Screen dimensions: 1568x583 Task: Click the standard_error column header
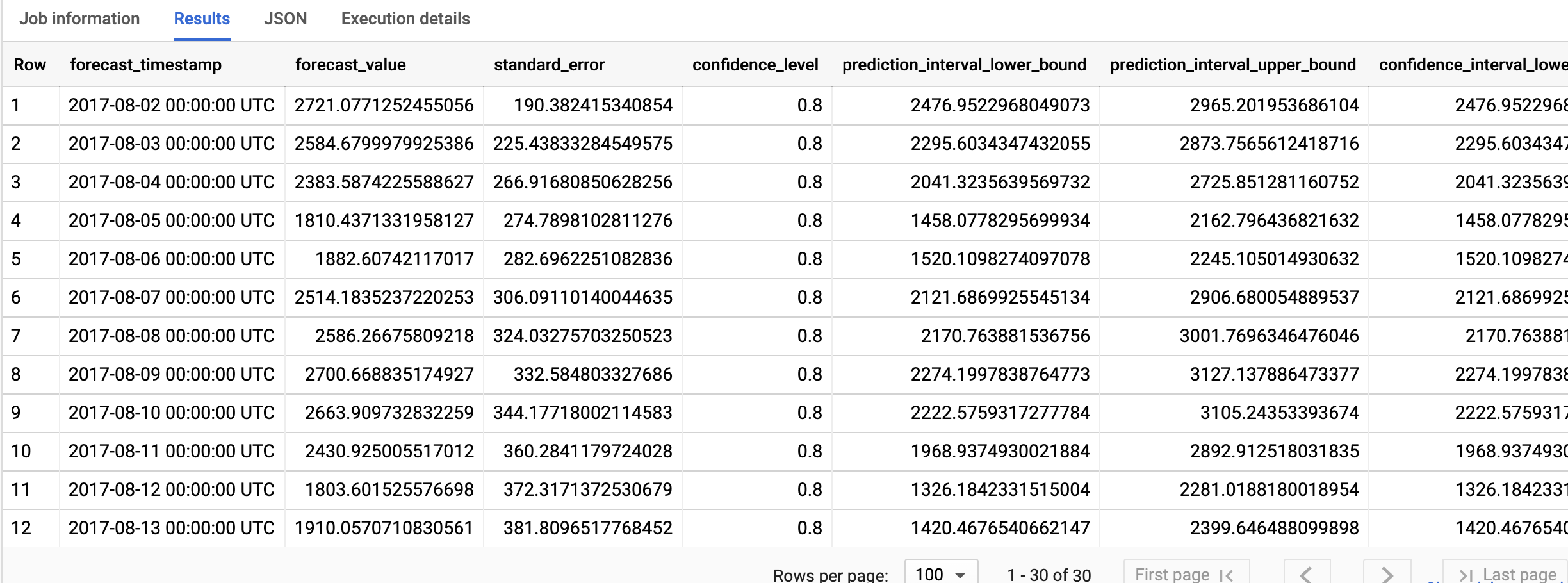[550, 64]
